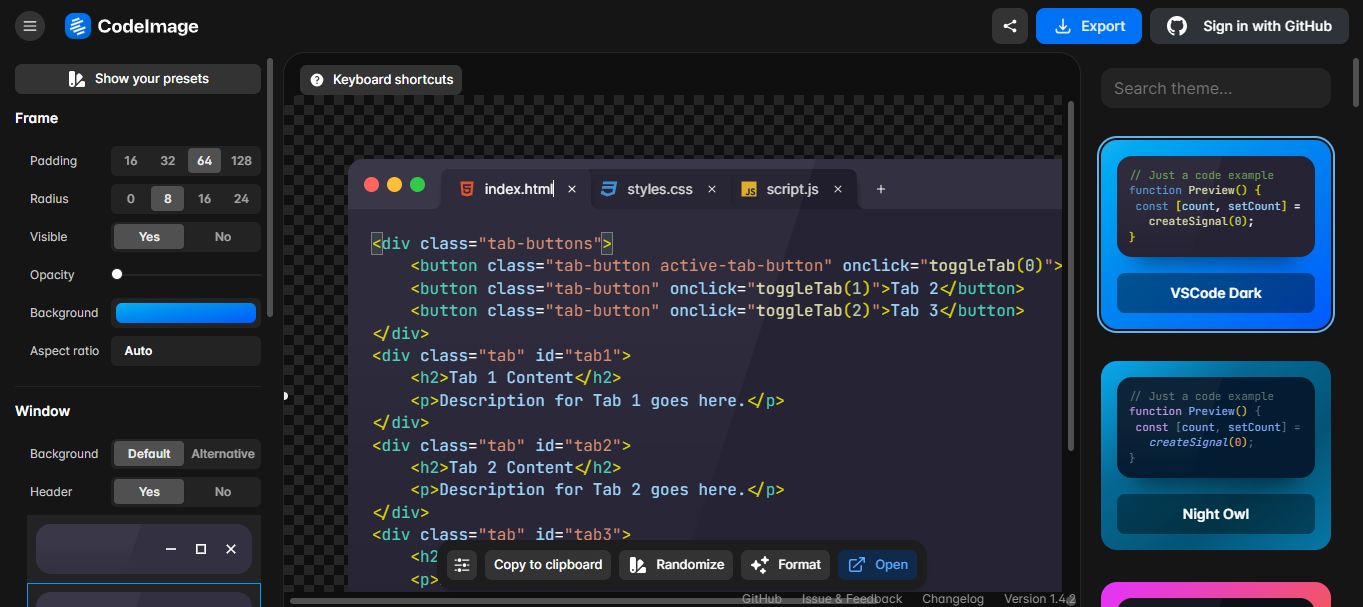Open the blue frame Background color picker

186,313
